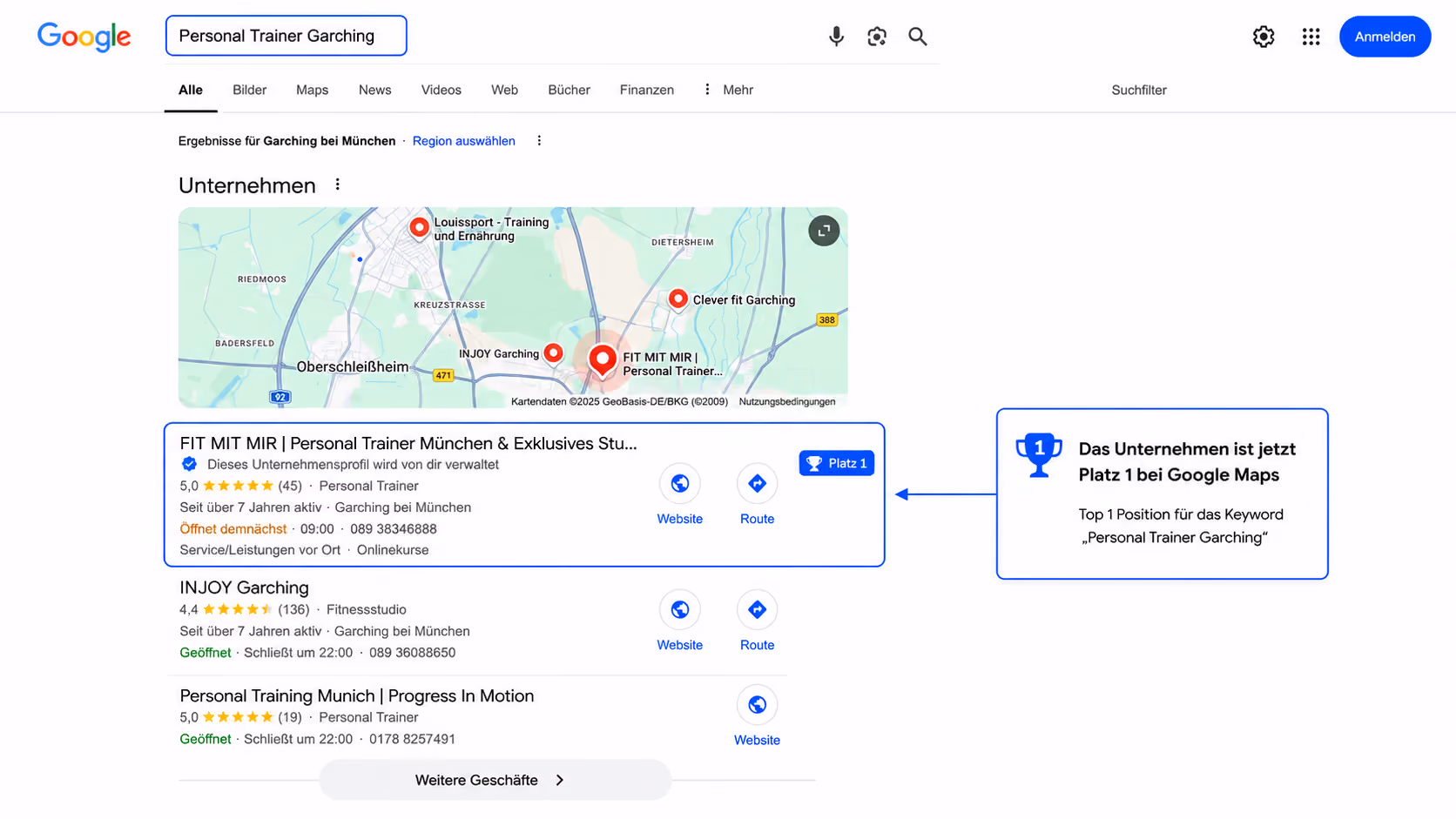Open the Google apps grid
Viewport: 1456px width, 819px height.
pyautogui.click(x=1311, y=37)
